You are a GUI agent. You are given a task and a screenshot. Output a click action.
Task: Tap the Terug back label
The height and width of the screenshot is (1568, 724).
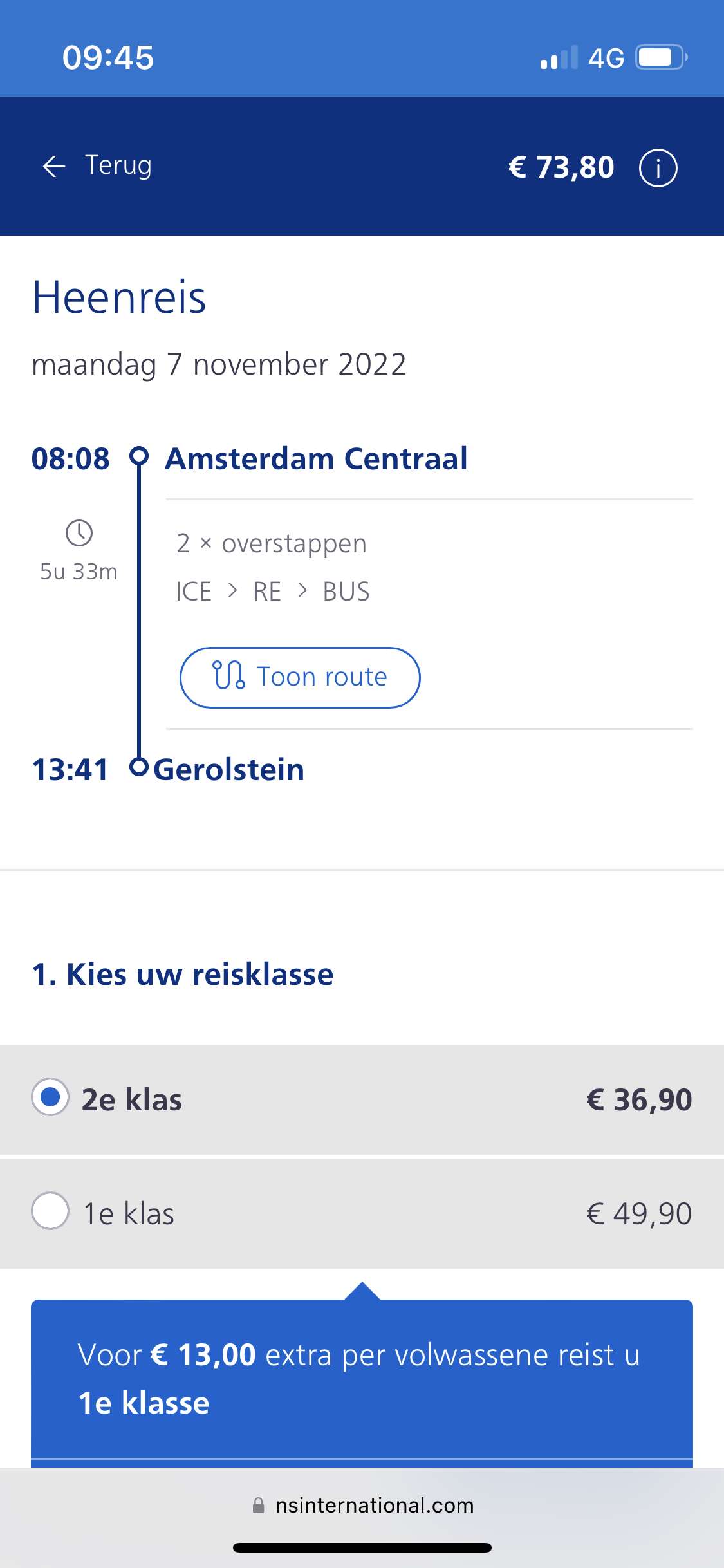(x=118, y=165)
